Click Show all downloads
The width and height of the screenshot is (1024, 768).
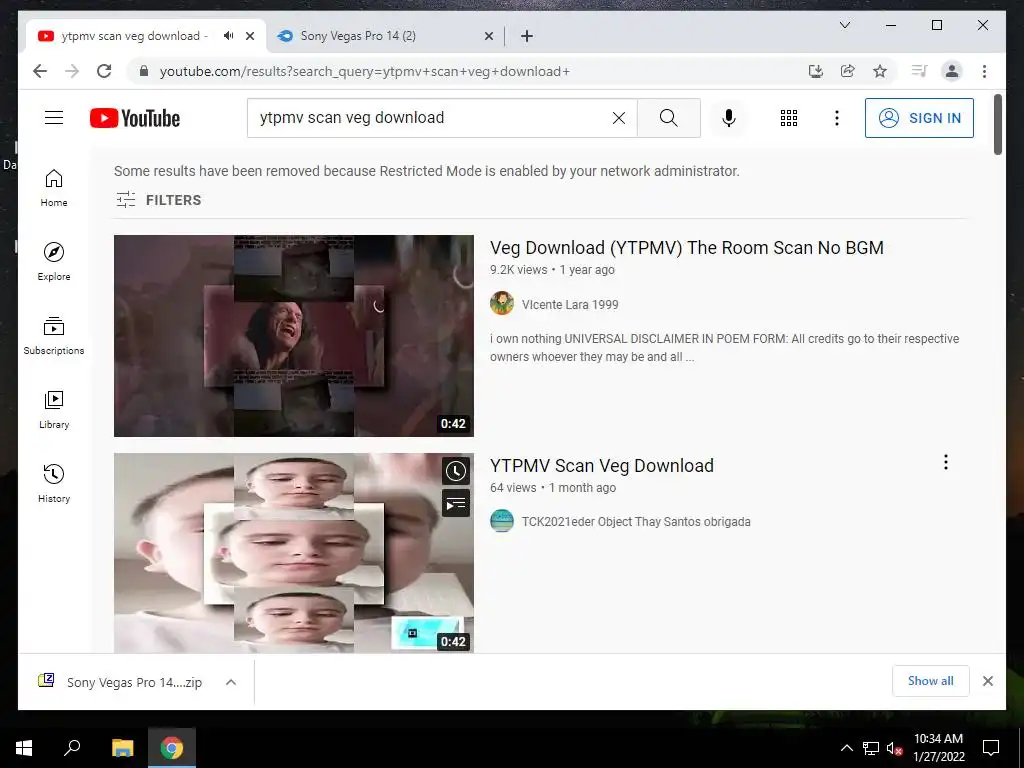tap(931, 681)
